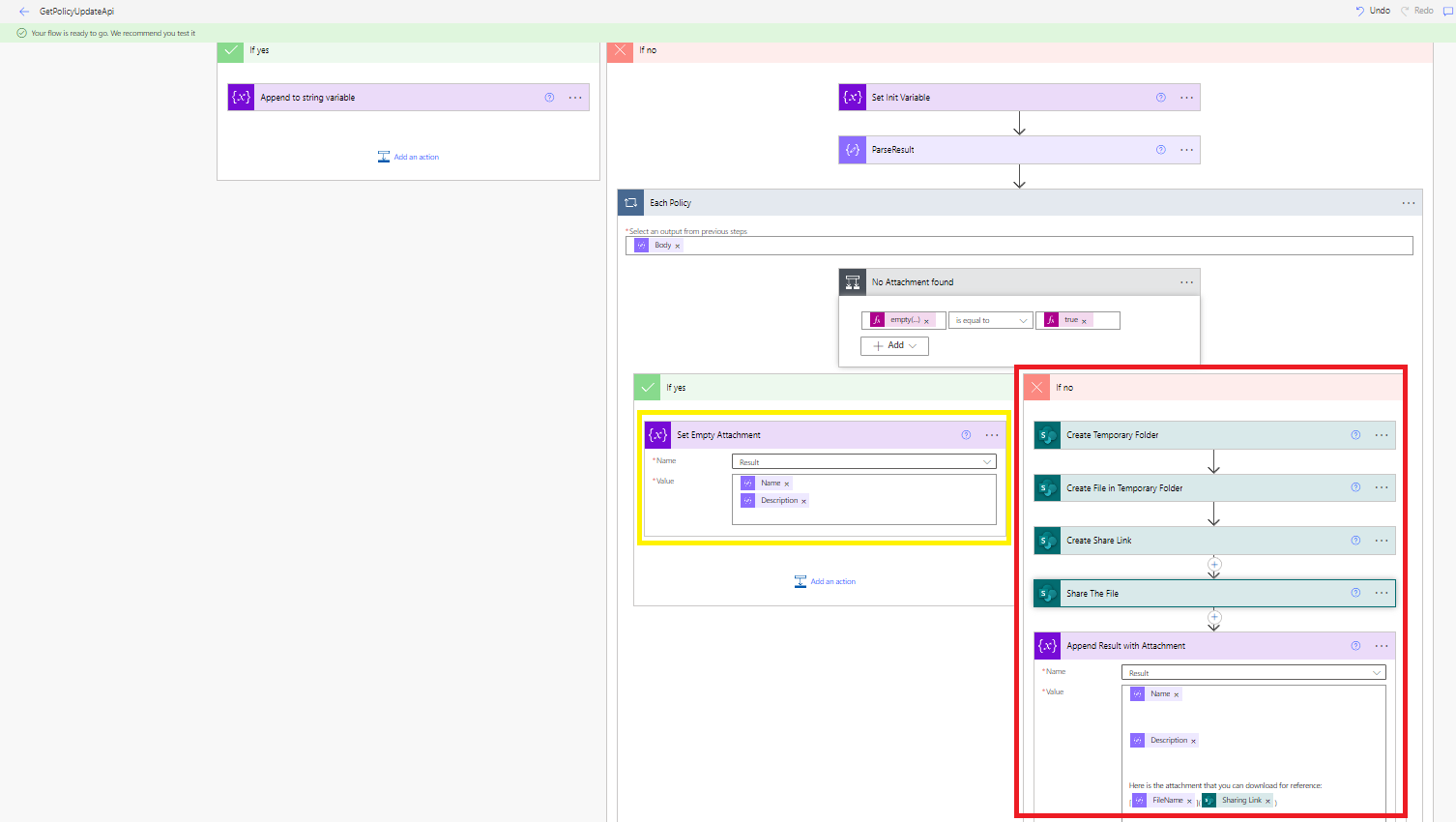Click the top-level If no branch header
This screenshot has width=1456, height=822.
tap(1020, 50)
